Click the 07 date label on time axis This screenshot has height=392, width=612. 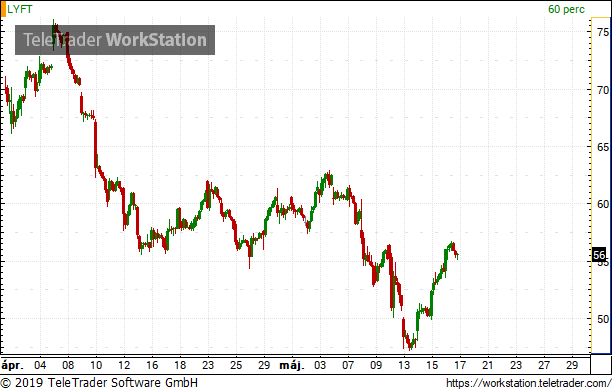348,365
